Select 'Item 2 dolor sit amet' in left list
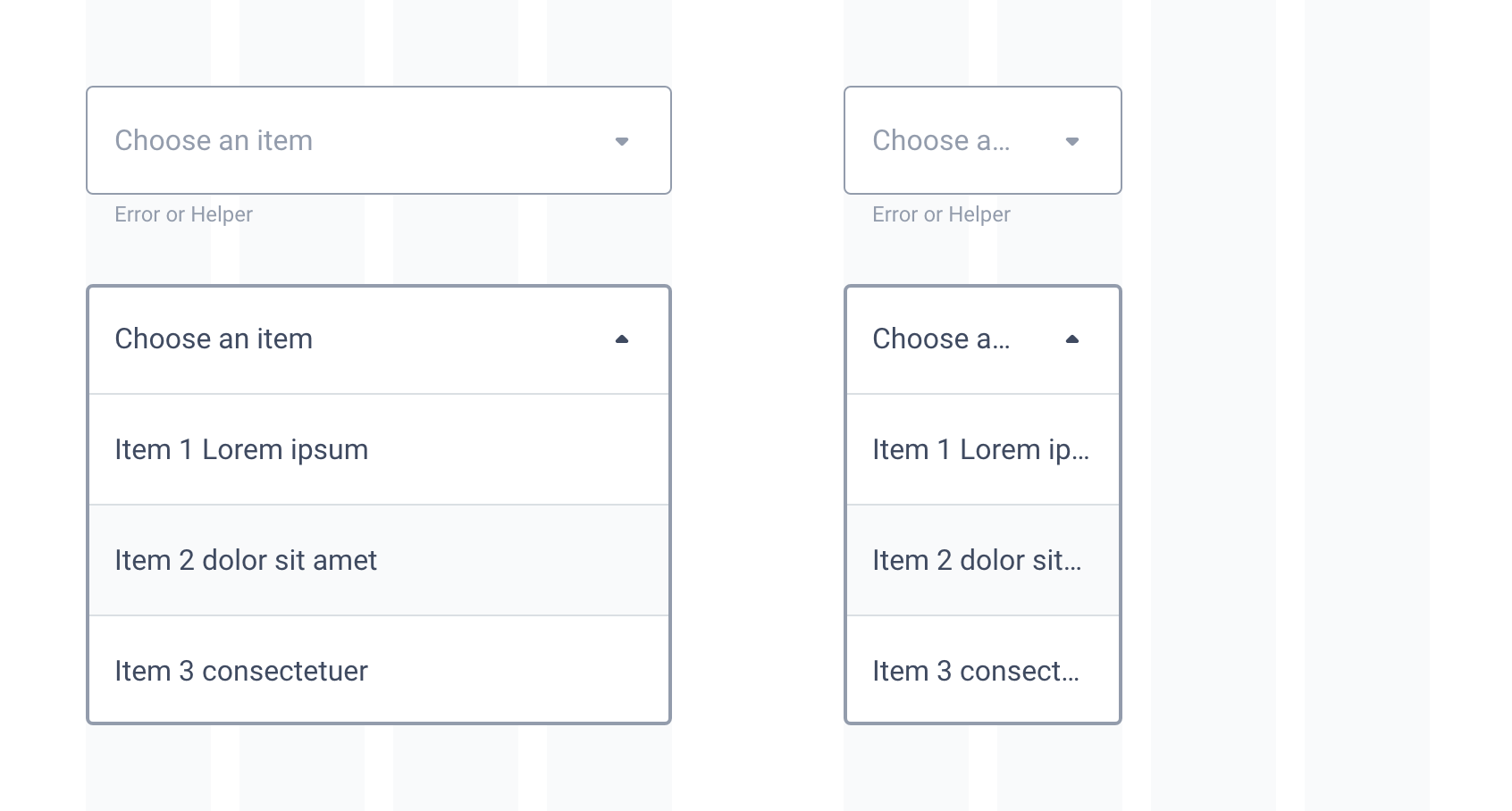The image size is (1512, 811). click(379, 560)
